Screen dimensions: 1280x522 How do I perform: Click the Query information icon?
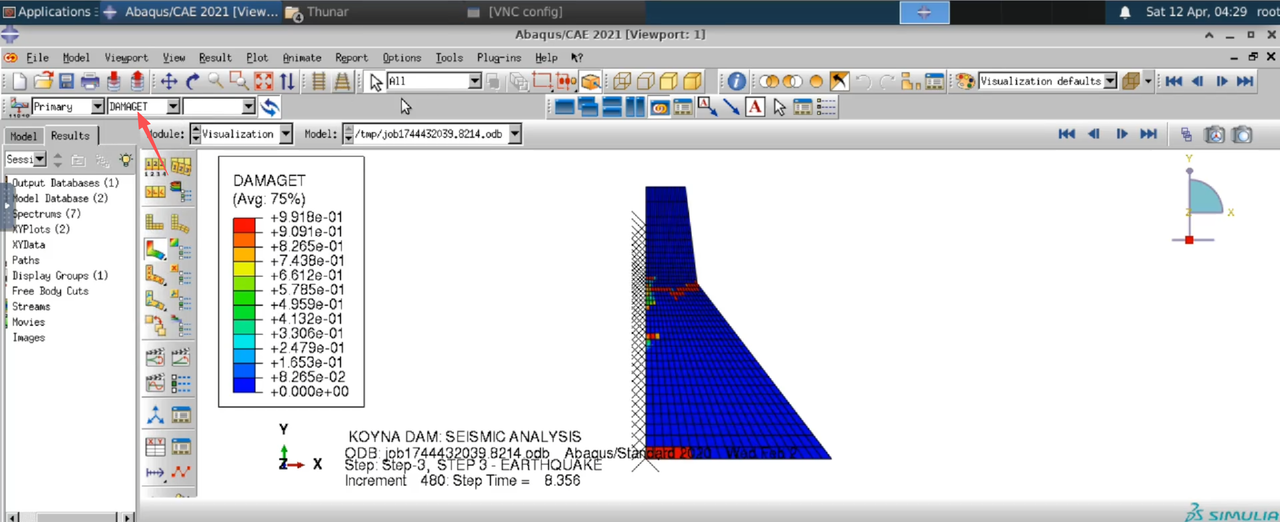pyautogui.click(x=737, y=81)
